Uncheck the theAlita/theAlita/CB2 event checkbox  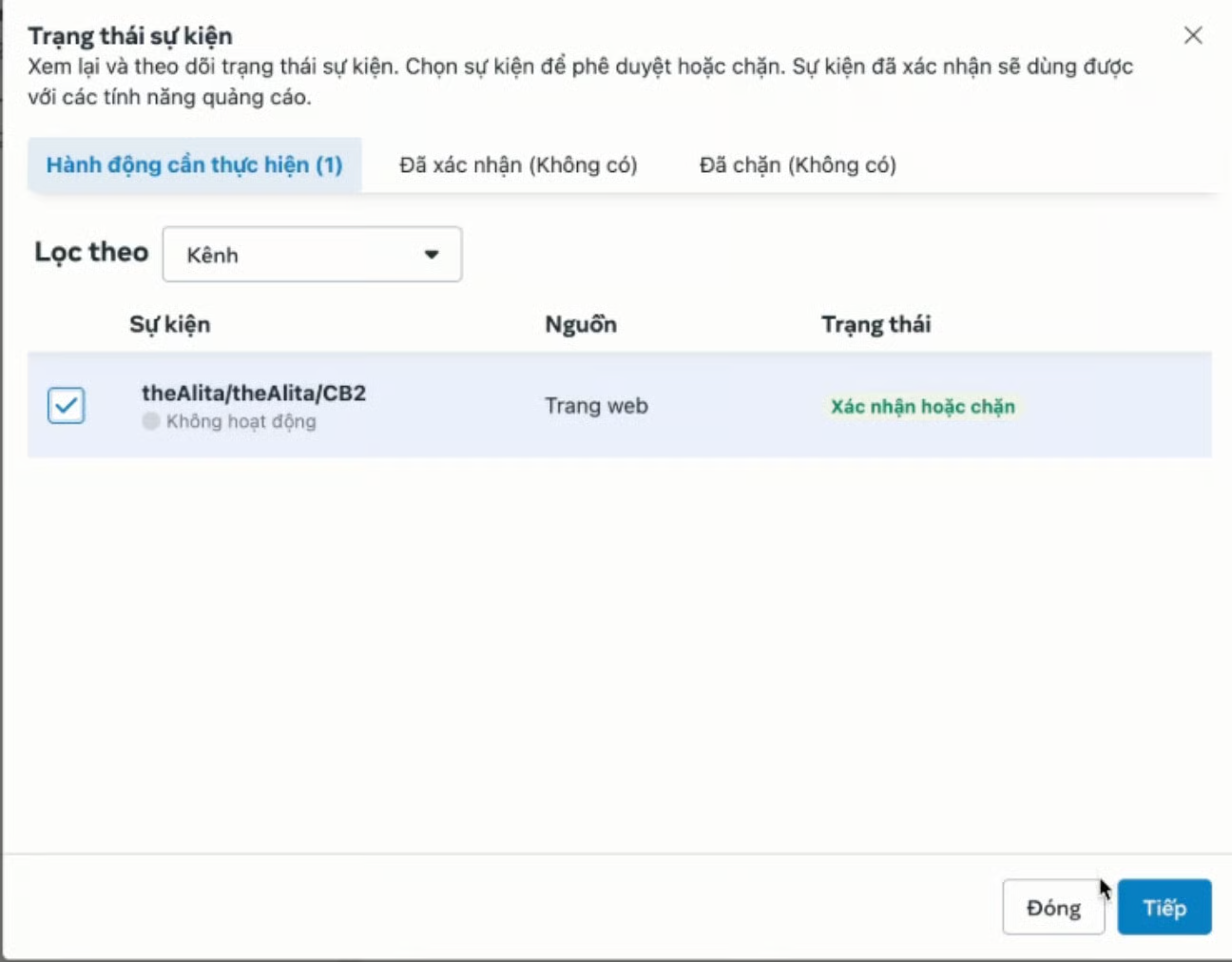click(x=67, y=406)
